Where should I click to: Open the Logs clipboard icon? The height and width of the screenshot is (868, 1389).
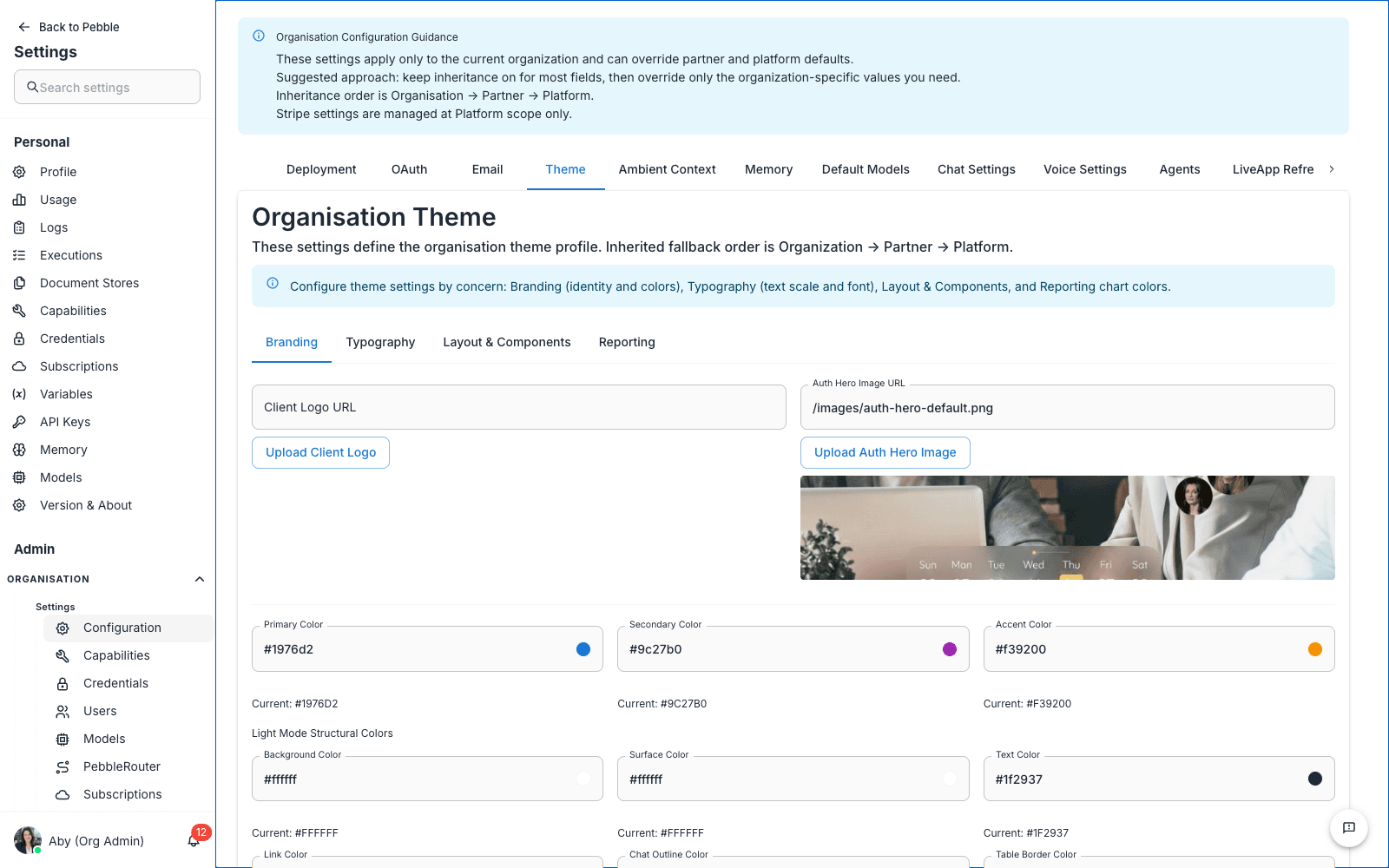coord(19,227)
